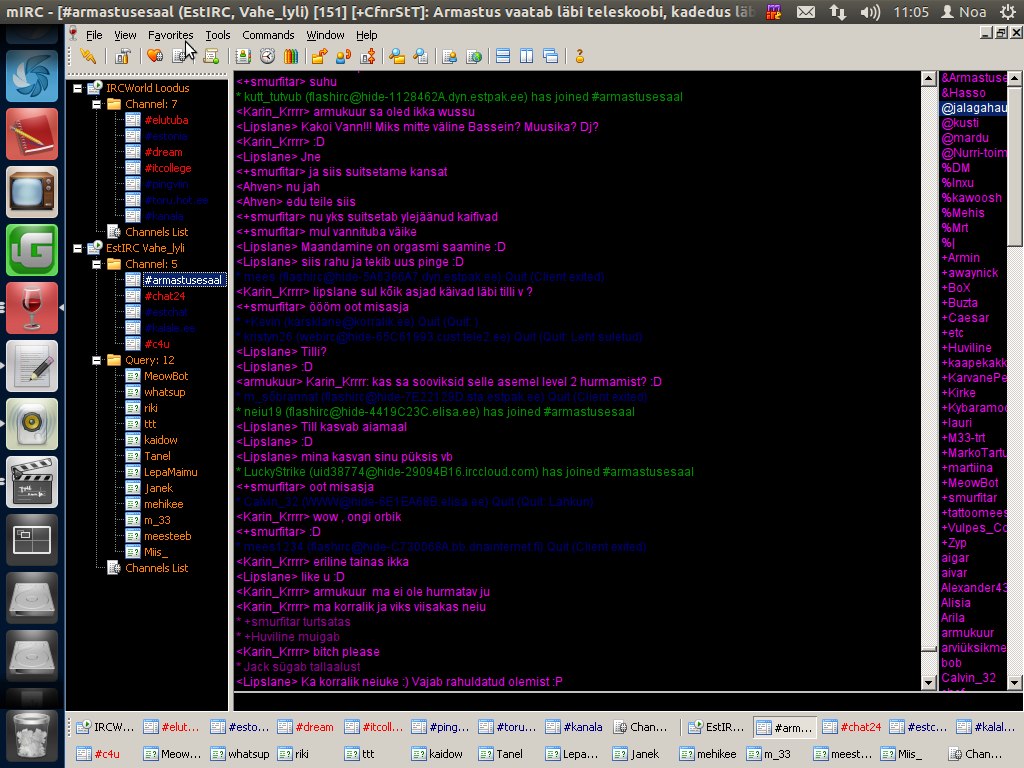The height and width of the screenshot is (768, 1024).
Task: Open the Timer clock toolbar icon
Action: click(x=267, y=57)
